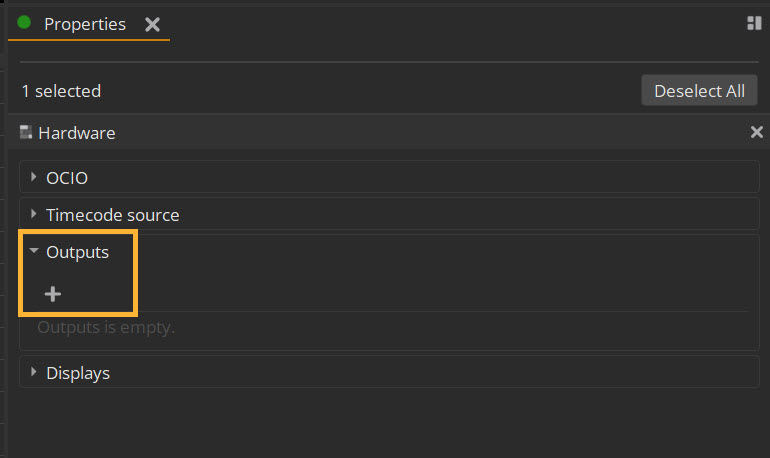Close the Properties tab
Image resolution: width=770 pixels, height=458 pixels.
152,25
